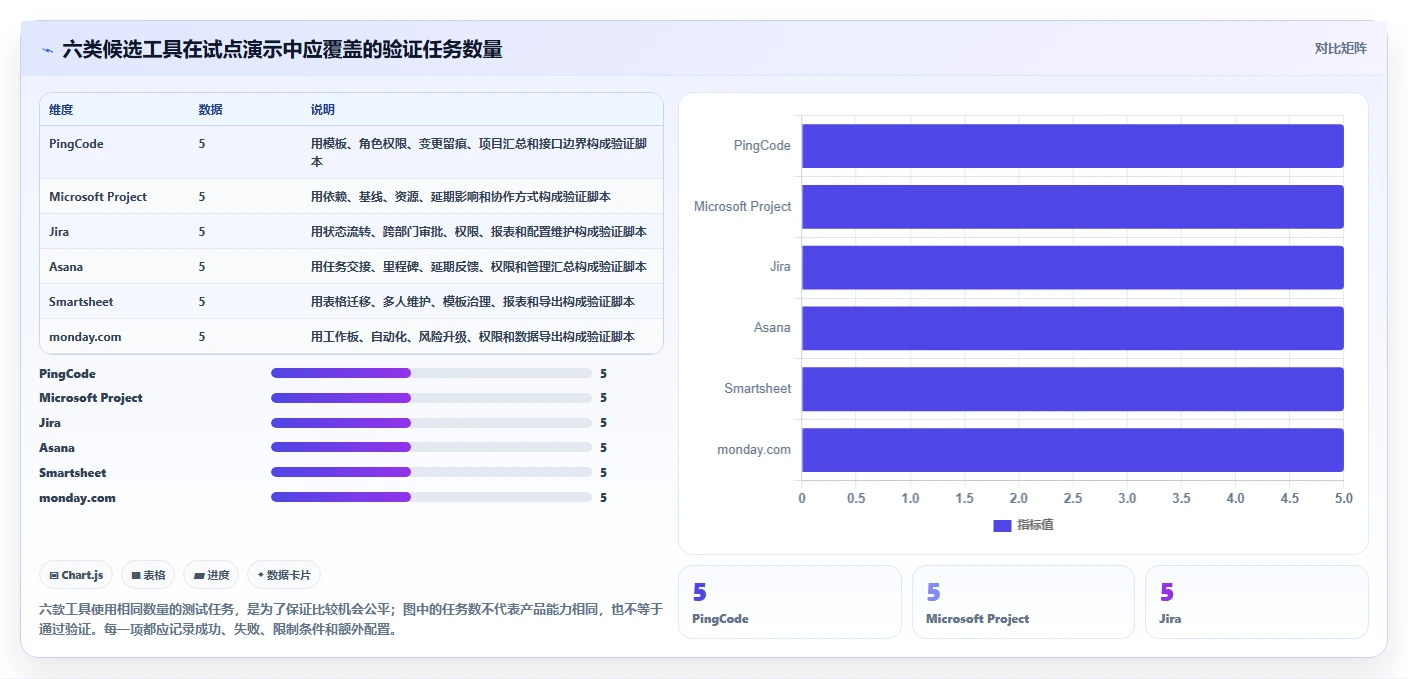Click the 指标值 legend color box
The height and width of the screenshot is (679, 1408).
(1002, 526)
